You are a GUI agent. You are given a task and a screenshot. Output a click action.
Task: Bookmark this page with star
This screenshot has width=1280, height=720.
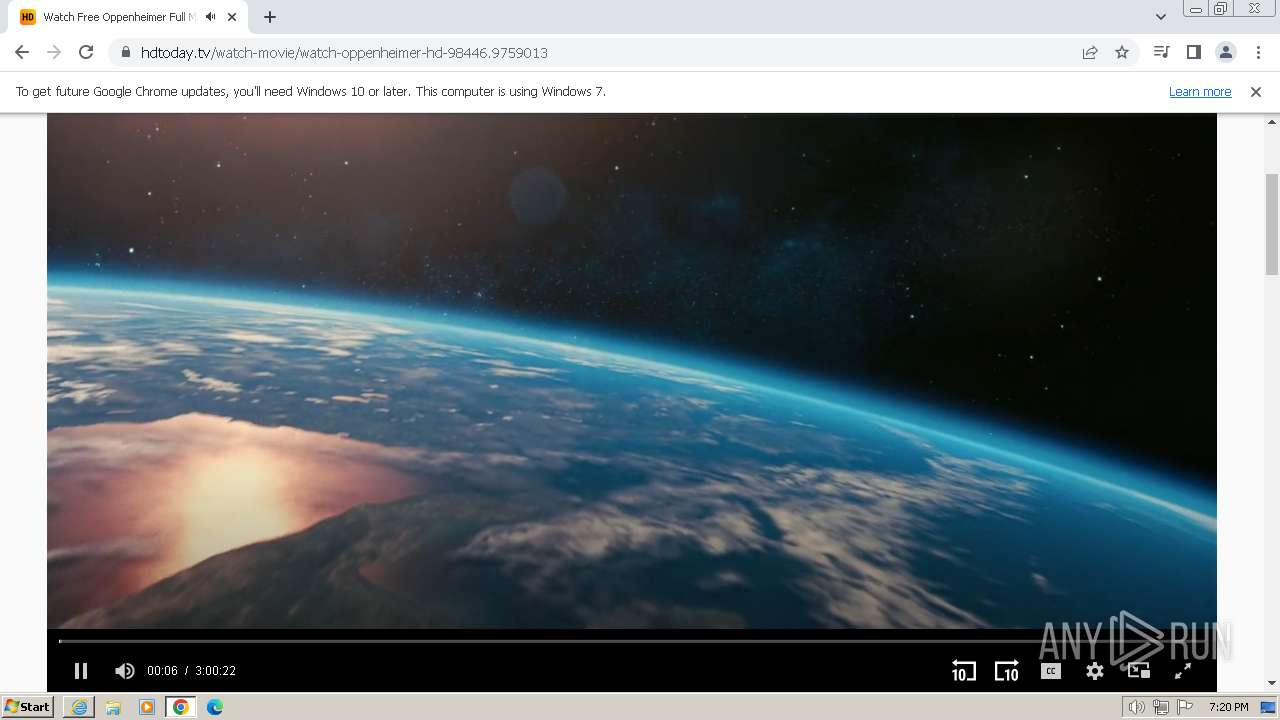click(1122, 52)
